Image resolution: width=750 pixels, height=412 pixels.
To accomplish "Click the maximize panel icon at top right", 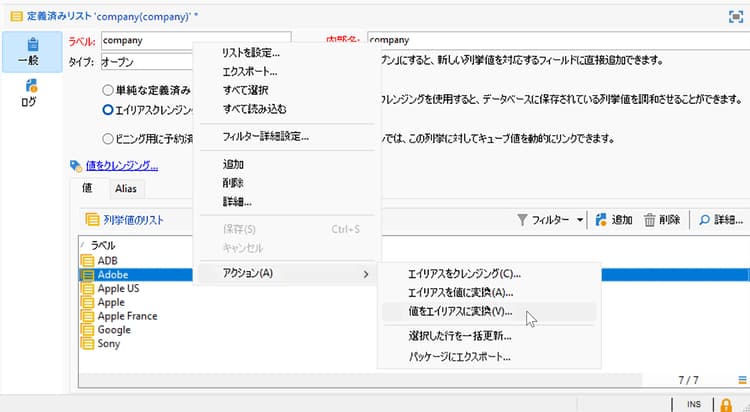I will point(736,16).
